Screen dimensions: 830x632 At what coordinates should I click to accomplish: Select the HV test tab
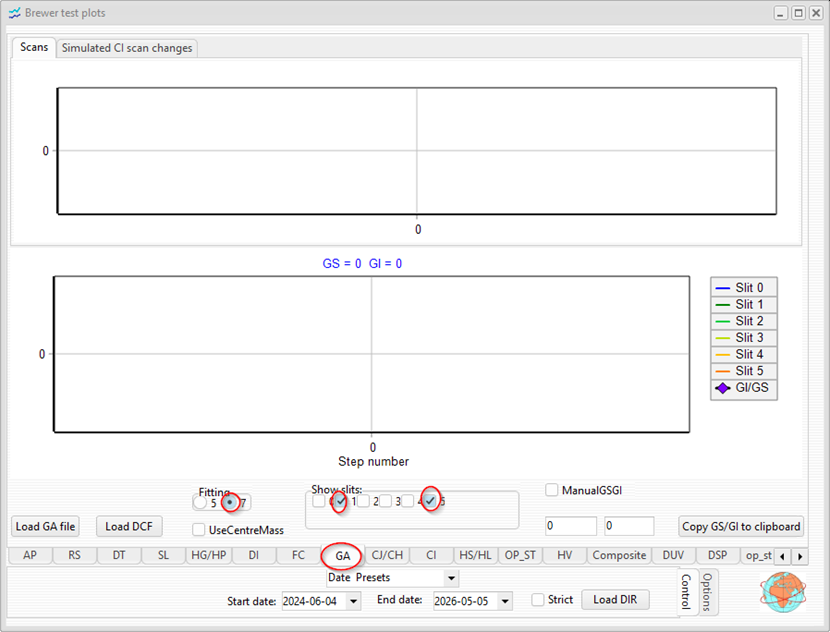[564, 555]
